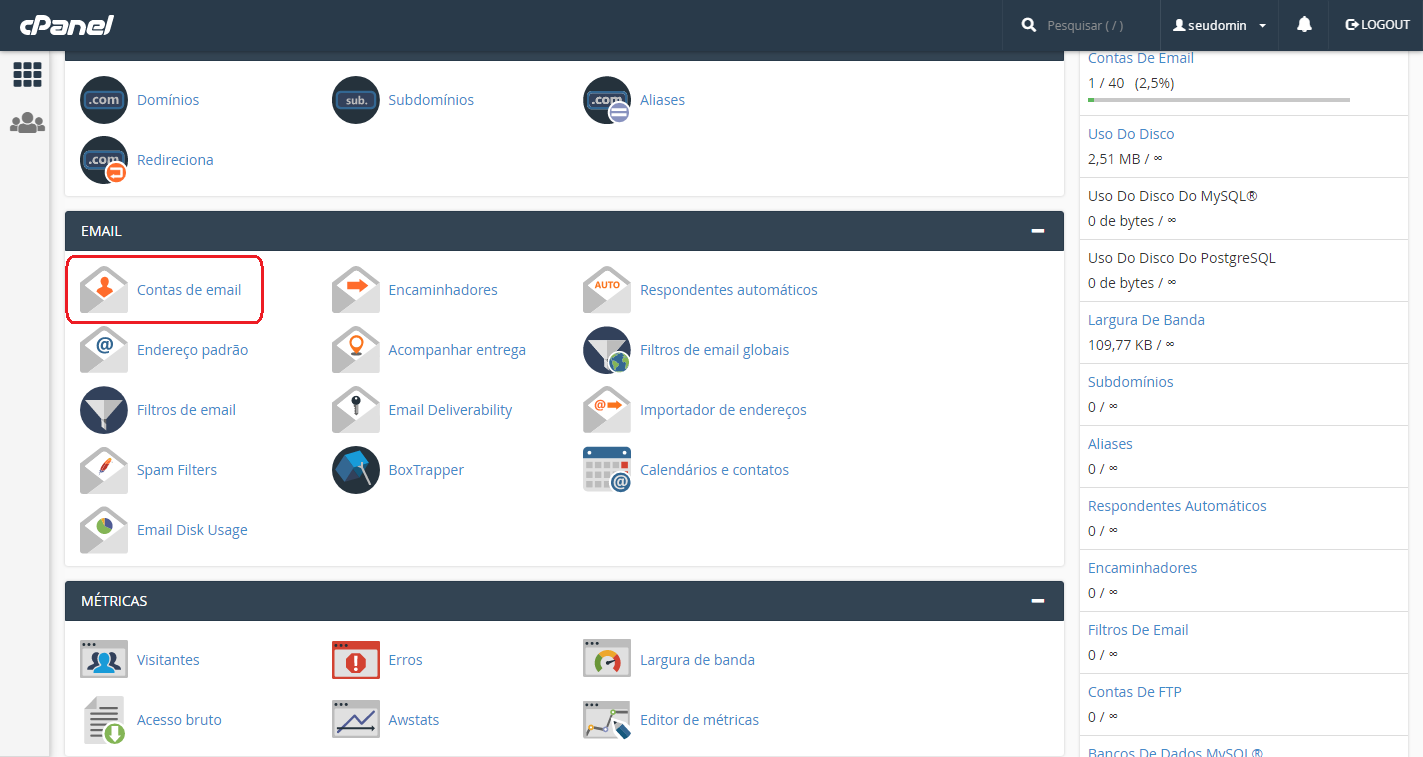The image size is (1423, 757).
Task: Open the Domínios icon
Action: click(104, 100)
